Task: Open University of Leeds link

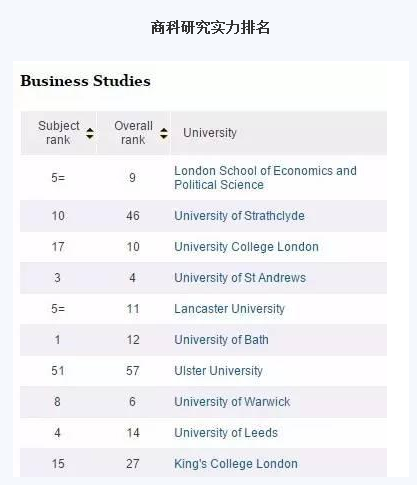Action: tap(226, 433)
